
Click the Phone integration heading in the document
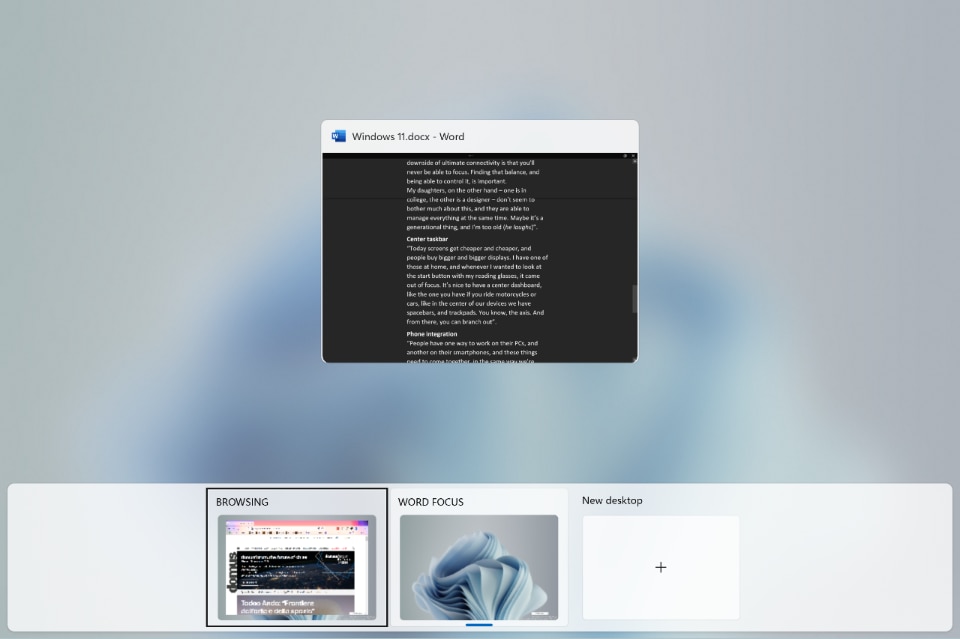pos(431,334)
